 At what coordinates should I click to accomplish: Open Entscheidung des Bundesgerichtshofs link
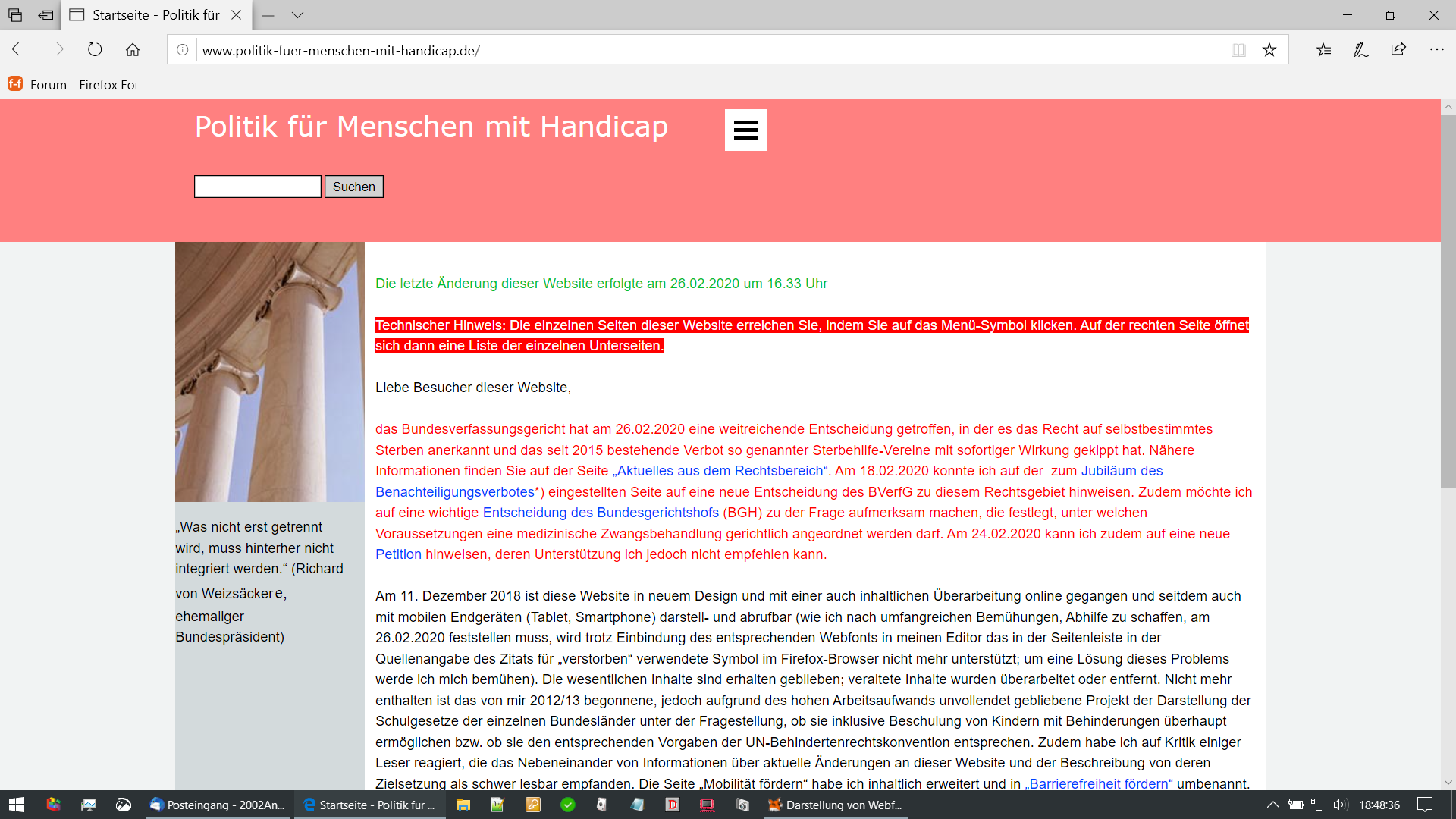coord(601,513)
